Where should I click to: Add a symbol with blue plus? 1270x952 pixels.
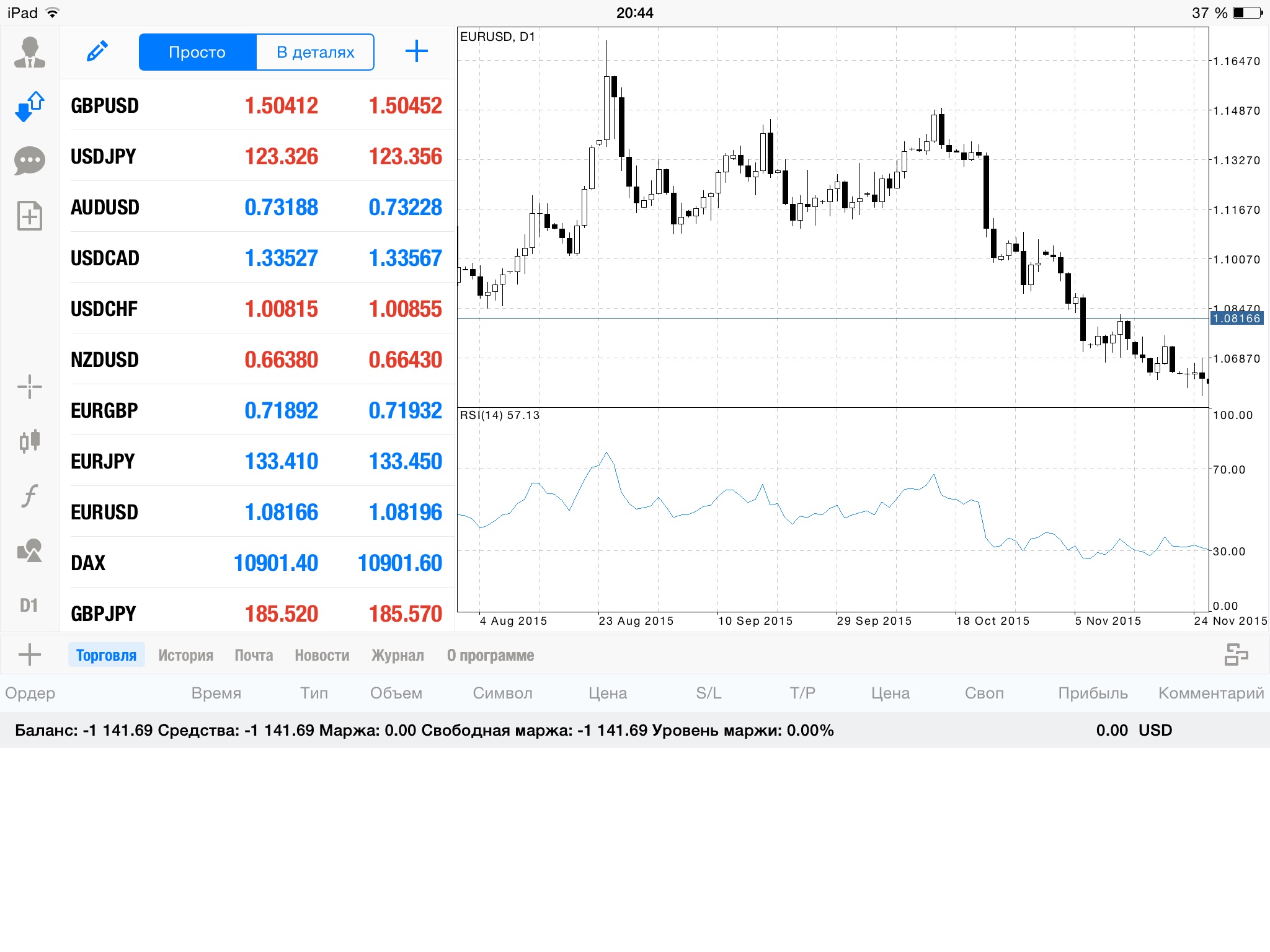(x=416, y=51)
